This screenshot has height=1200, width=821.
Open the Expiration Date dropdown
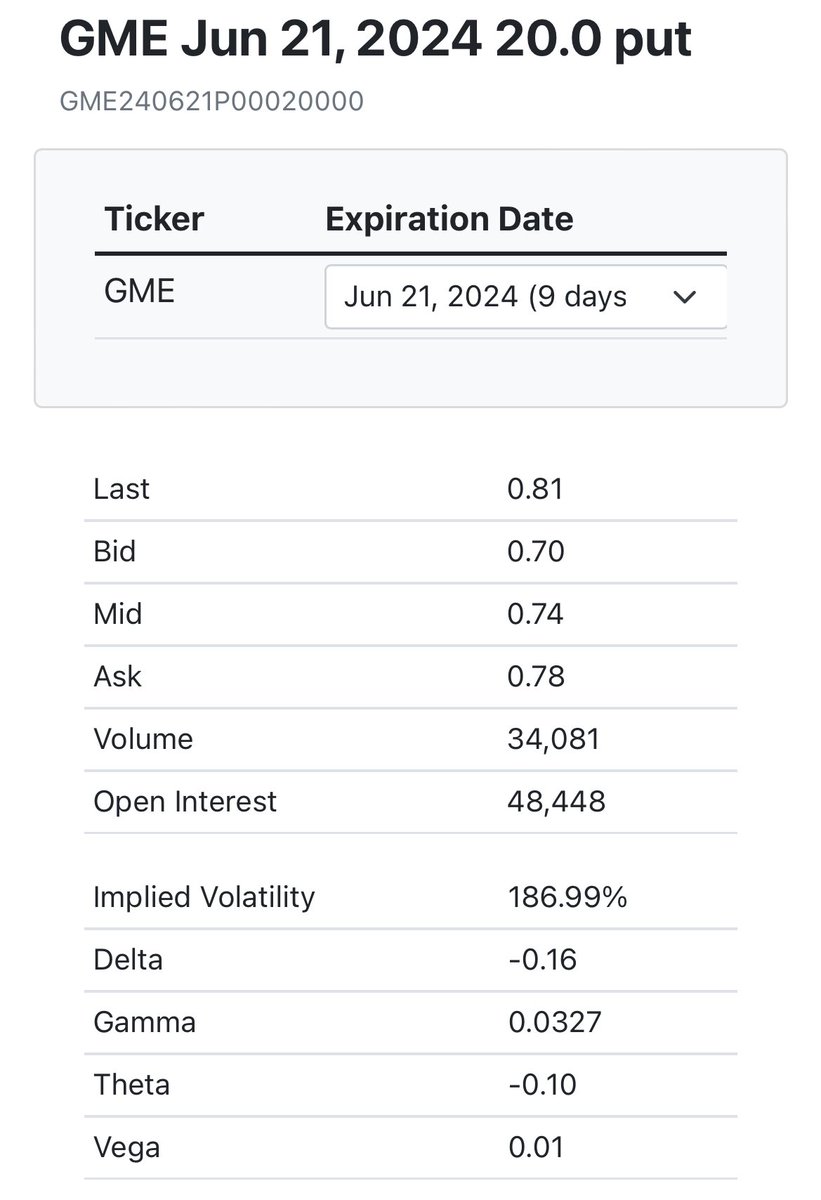(x=525, y=297)
